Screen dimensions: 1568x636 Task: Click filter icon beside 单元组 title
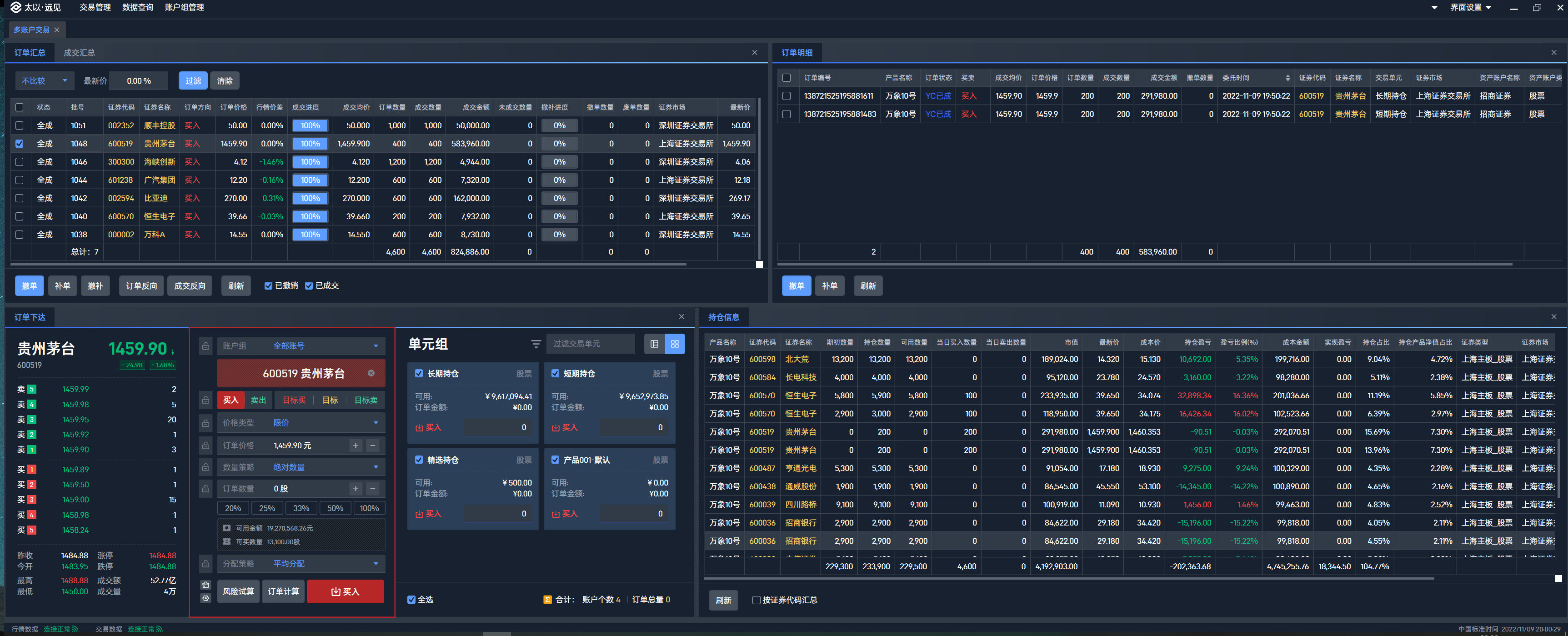tap(536, 344)
